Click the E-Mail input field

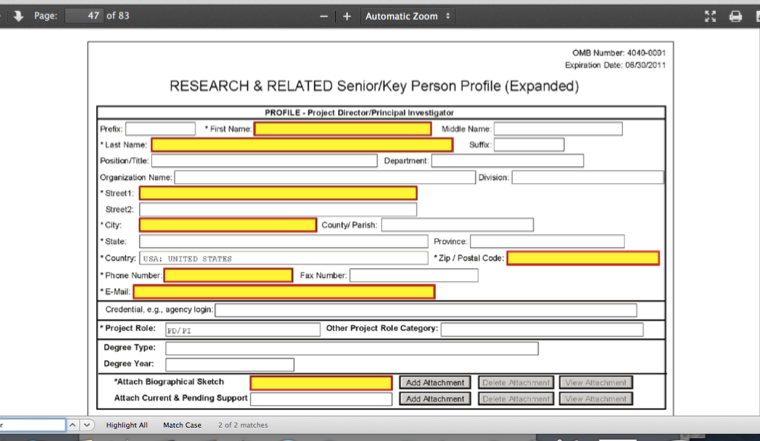pos(284,292)
